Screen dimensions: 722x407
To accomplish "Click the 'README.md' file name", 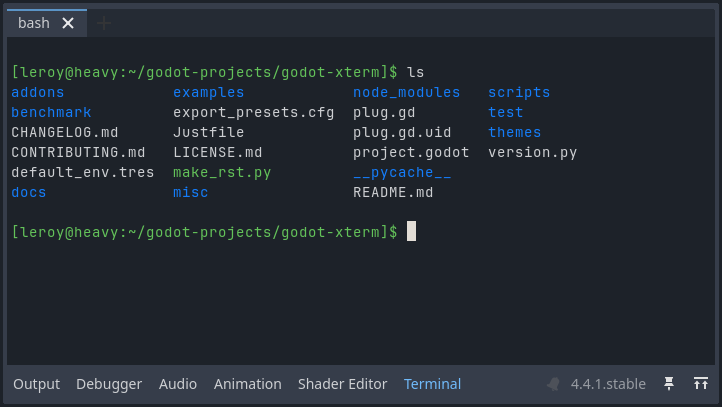I will [x=393, y=192].
